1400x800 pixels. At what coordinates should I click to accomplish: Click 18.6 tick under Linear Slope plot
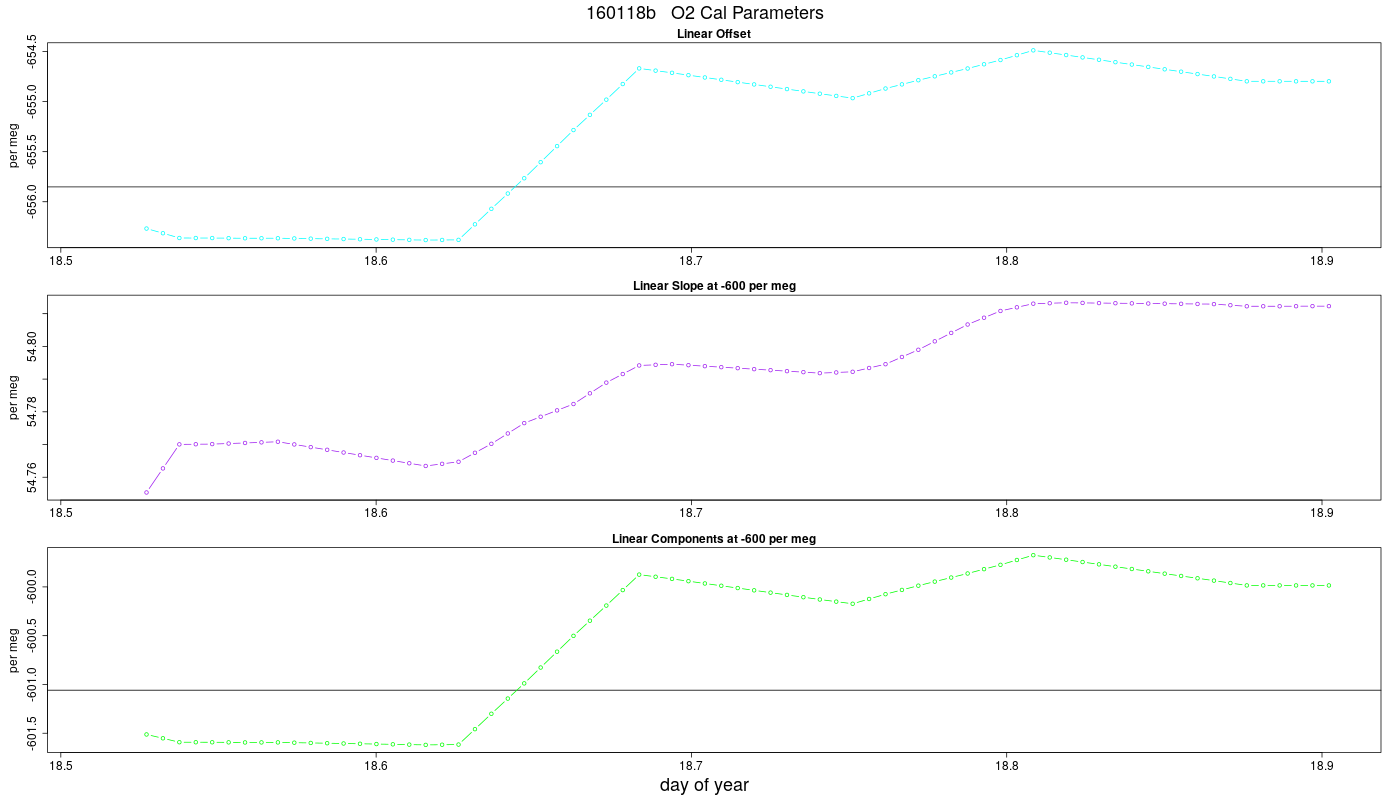(376, 514)
